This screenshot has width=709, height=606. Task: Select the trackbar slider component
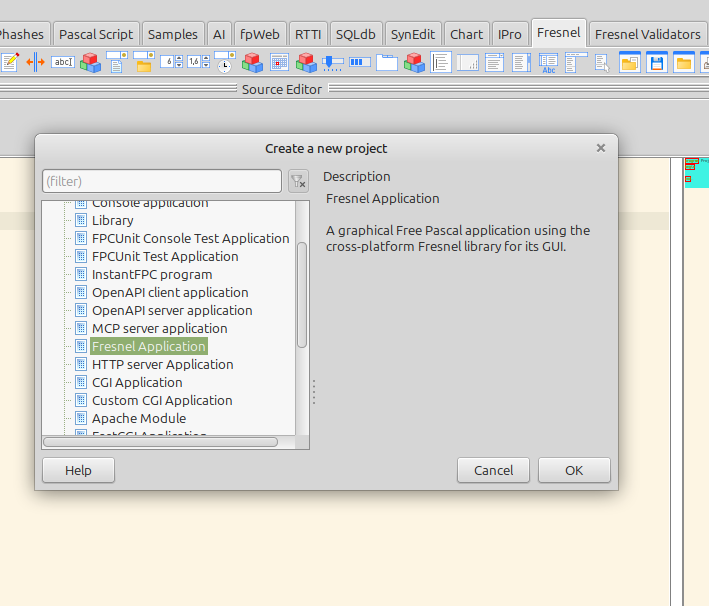(333, 63)
